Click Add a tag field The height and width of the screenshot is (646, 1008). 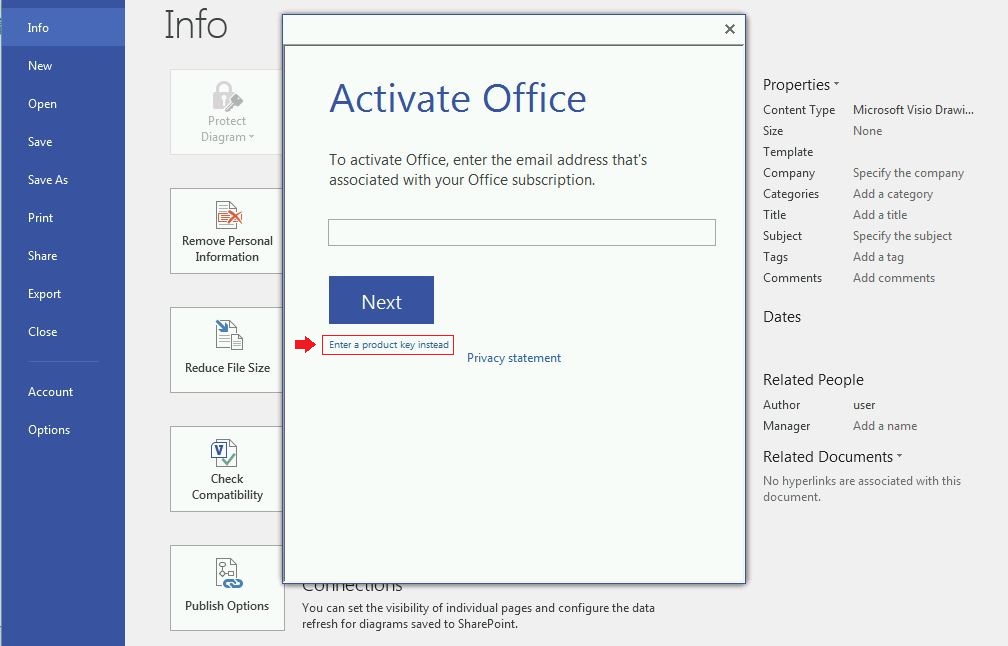tap(878, 256)
